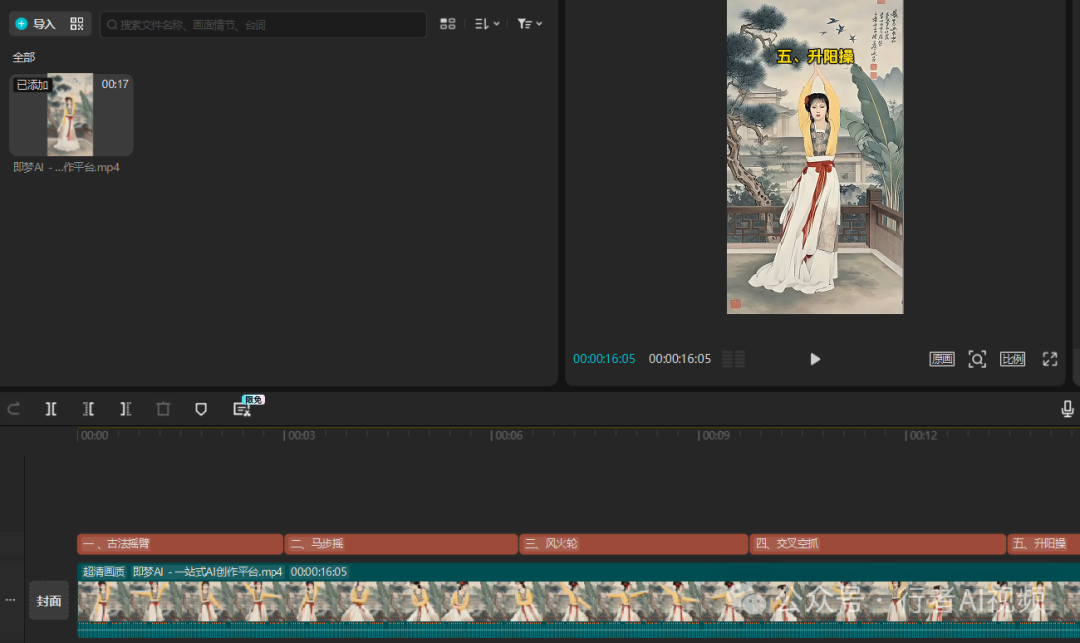Image resolution: width=1080 pixels, height=643 pixels.
Task: Open the media sort order dropdown
Action: [x=487, y=24]
